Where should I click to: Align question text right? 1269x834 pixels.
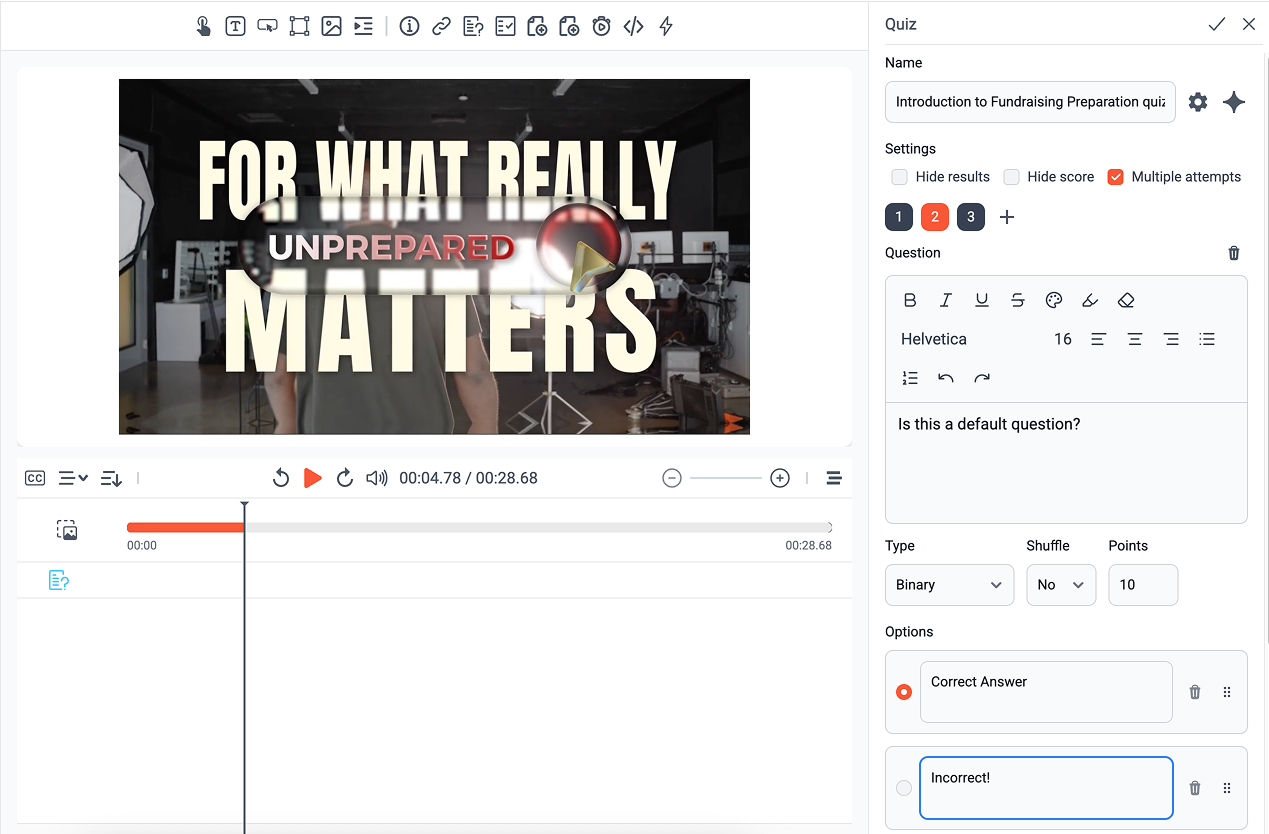tap(1171, 339)
